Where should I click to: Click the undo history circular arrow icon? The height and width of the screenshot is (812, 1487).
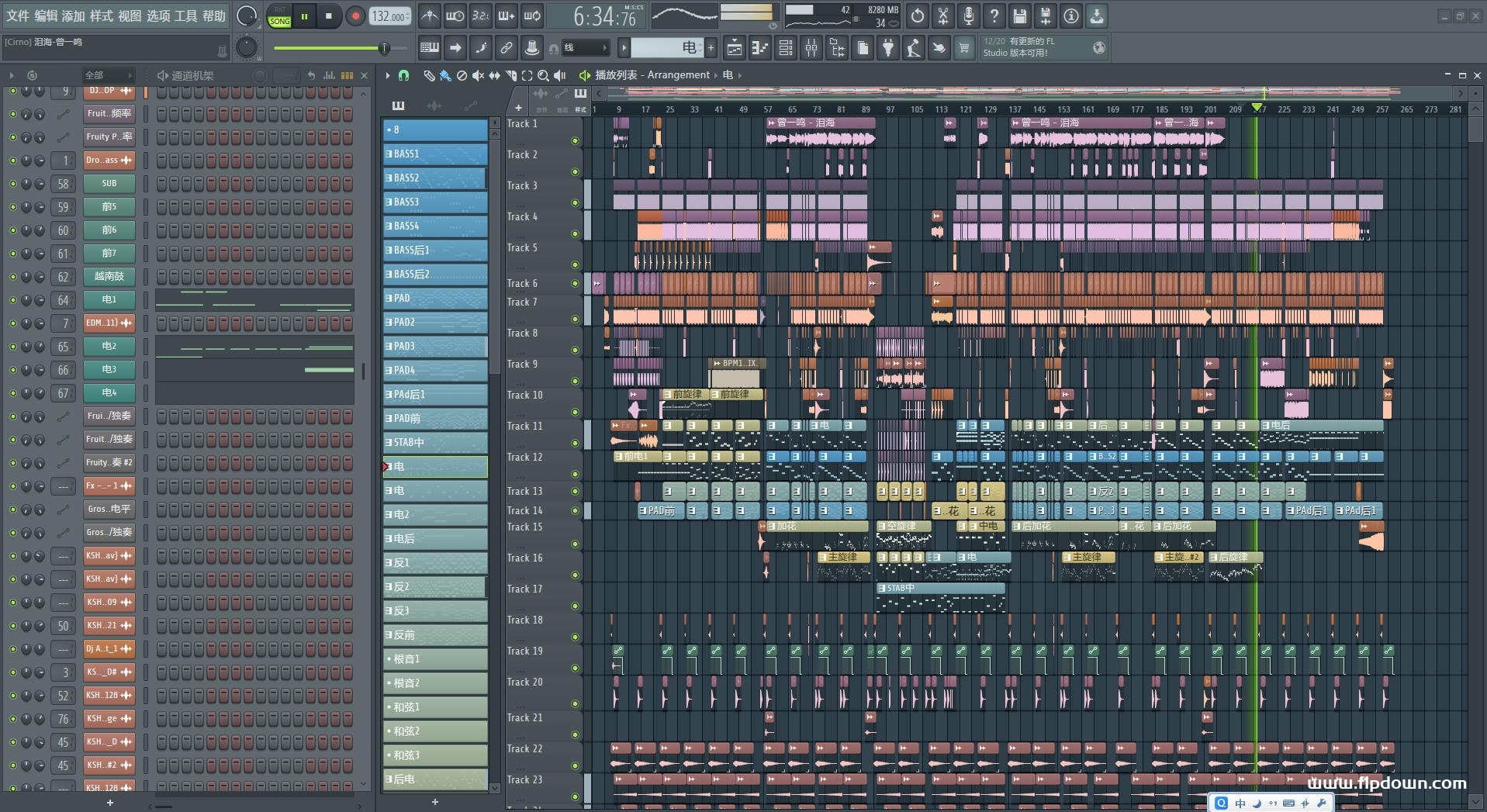pos(917,16)
